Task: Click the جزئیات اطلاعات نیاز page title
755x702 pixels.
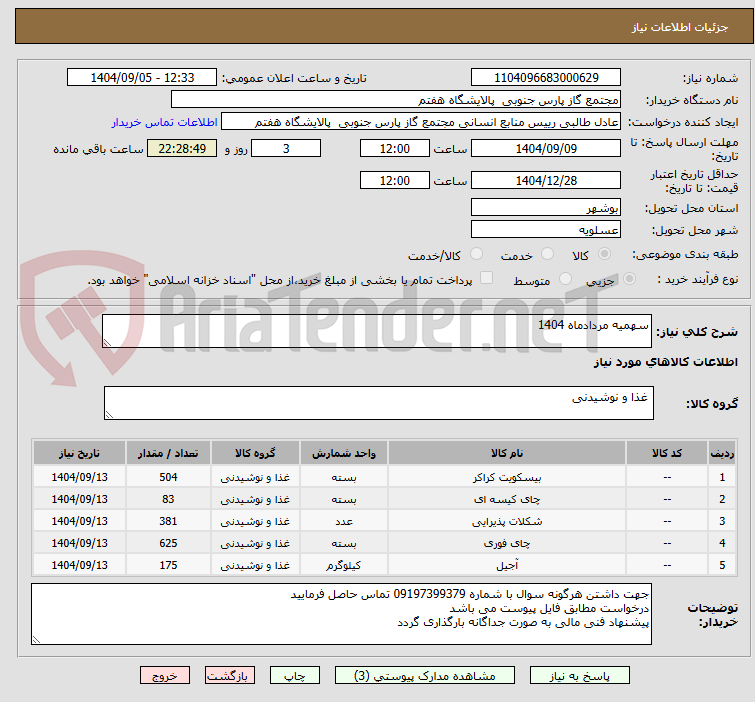Action: click(x=680, y=27)
